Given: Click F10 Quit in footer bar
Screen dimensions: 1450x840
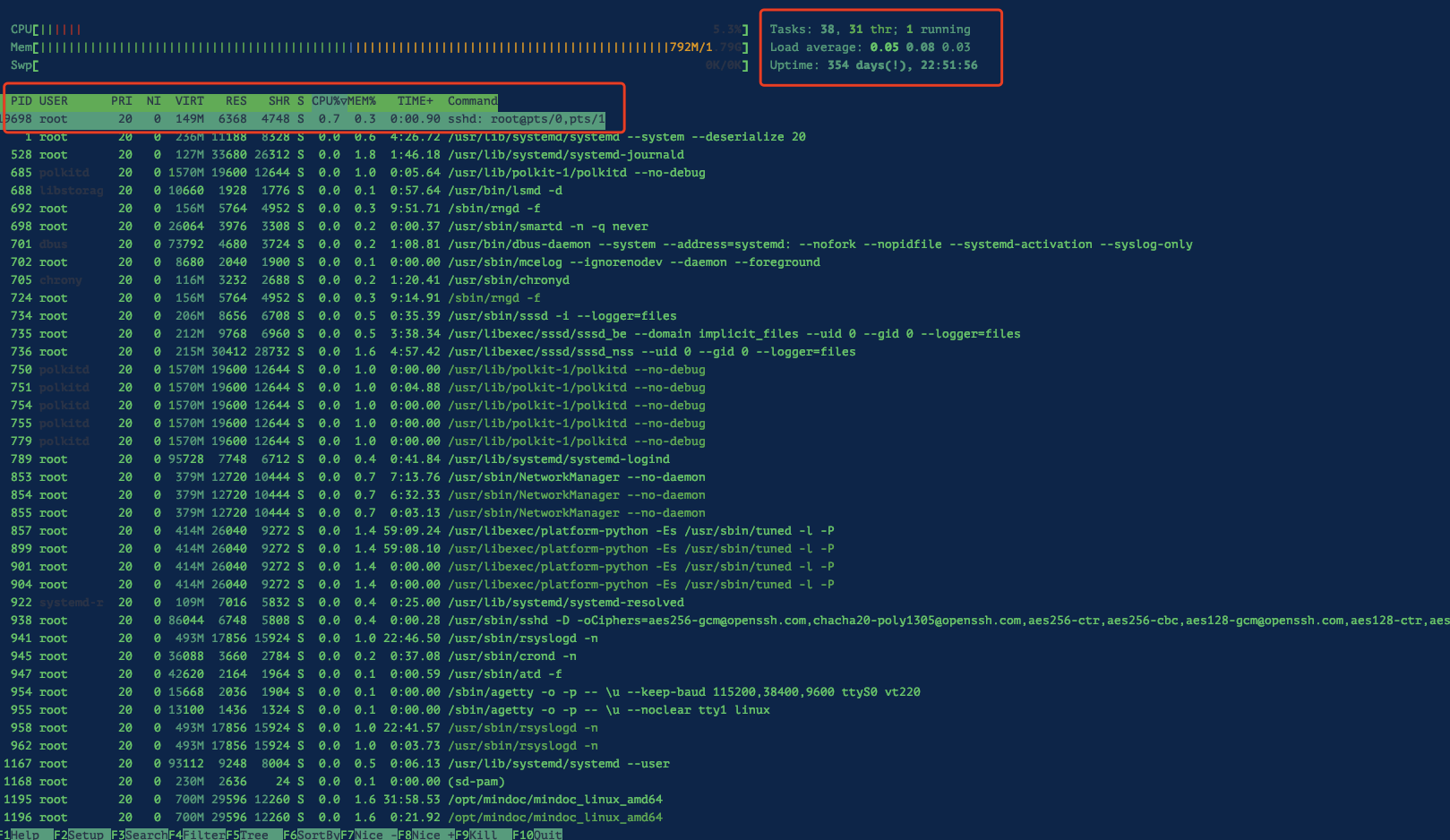Looking at the screenshot, I should pyautogui.click(x=537, y=835).
